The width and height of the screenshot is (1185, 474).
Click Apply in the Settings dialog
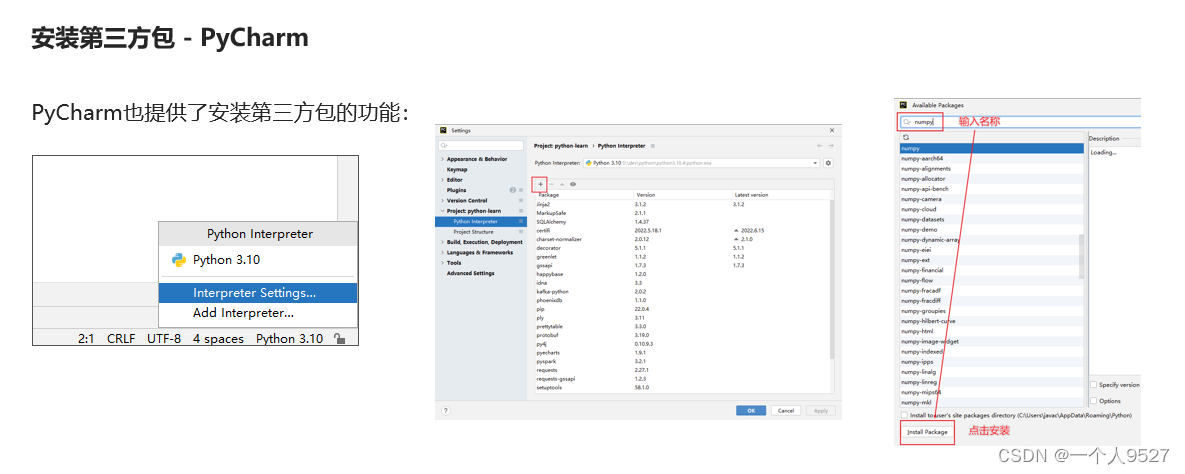821,410
